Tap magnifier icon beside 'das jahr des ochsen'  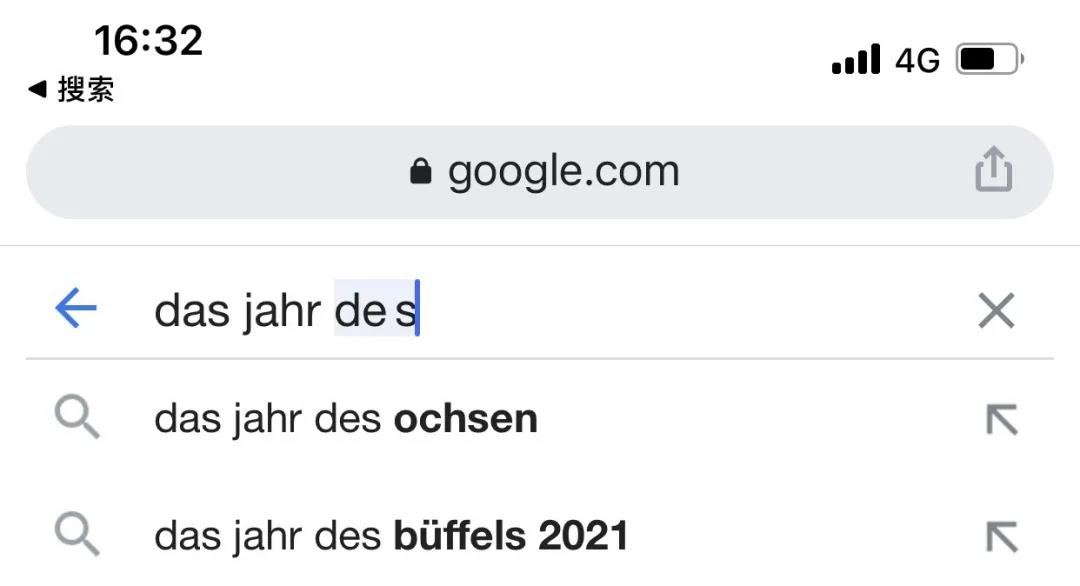[77, 417]
